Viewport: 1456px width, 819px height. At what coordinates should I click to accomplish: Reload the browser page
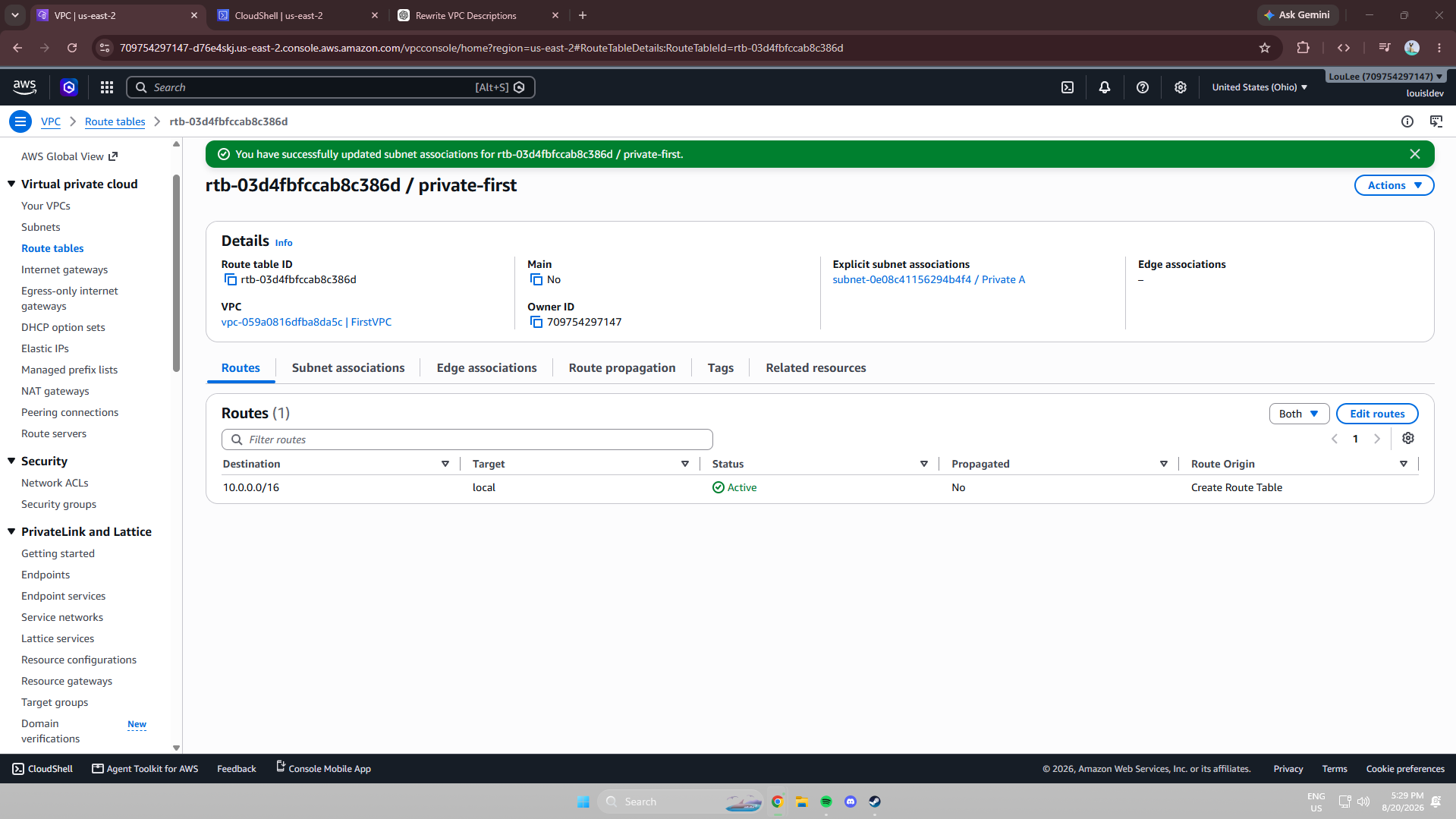[72, 48]
